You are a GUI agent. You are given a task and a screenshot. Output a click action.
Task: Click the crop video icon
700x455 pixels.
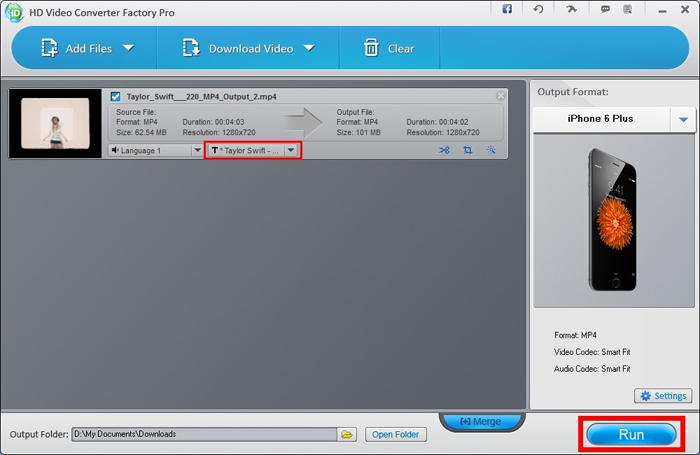[467, 150]
